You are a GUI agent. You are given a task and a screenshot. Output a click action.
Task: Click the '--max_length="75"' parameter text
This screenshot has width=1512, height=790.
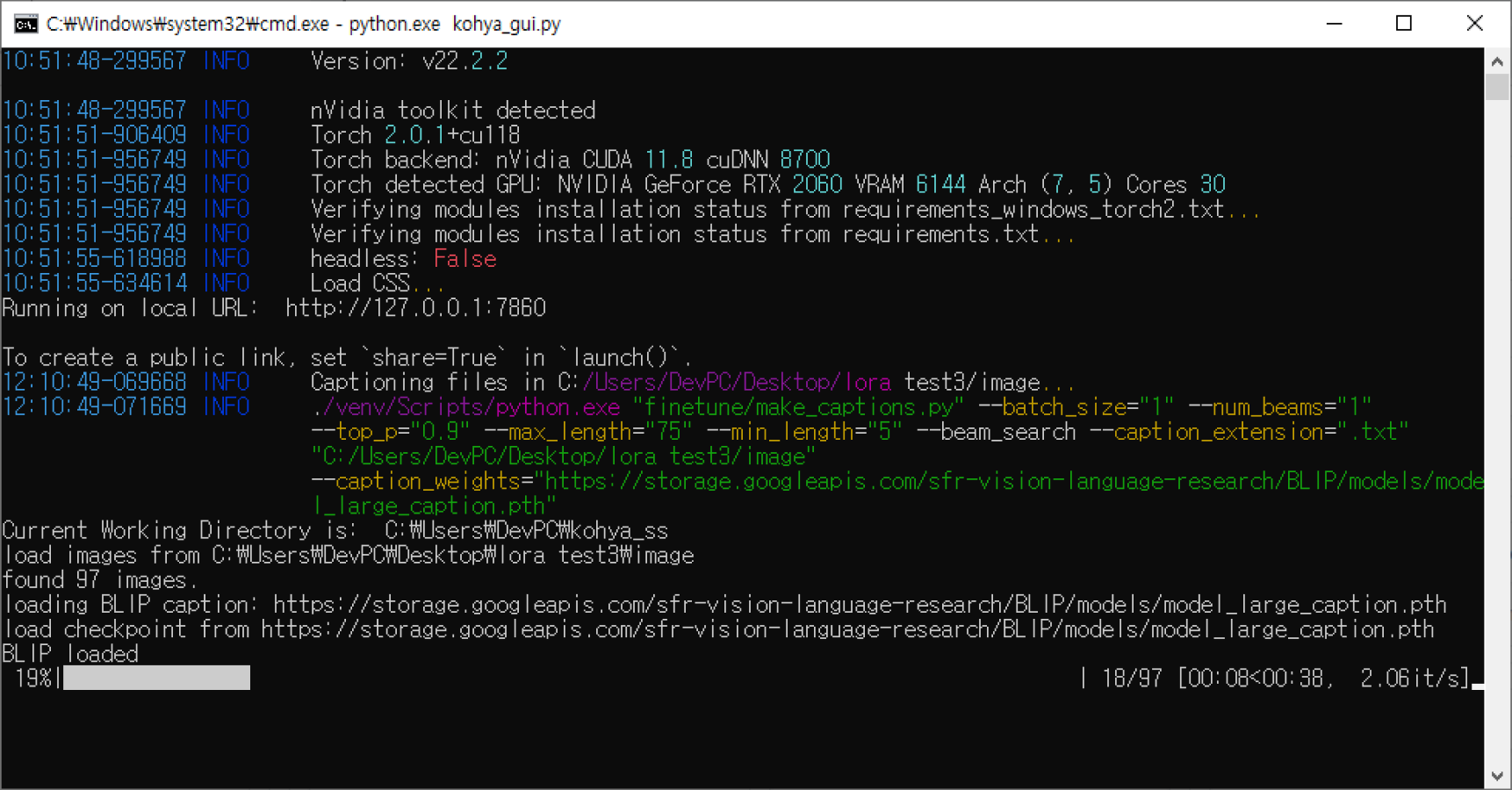pyautogui.click(x=588, y=432)
